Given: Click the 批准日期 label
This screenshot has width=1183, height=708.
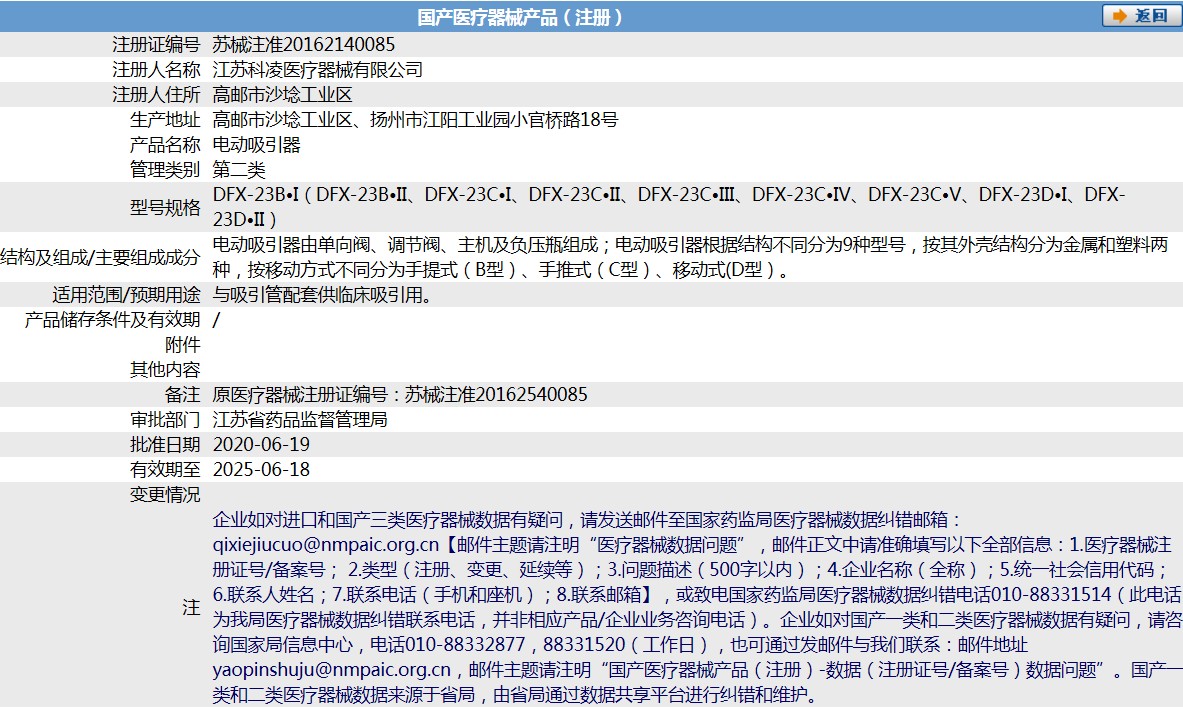Looking at the screenshot, I should point(165,444).
